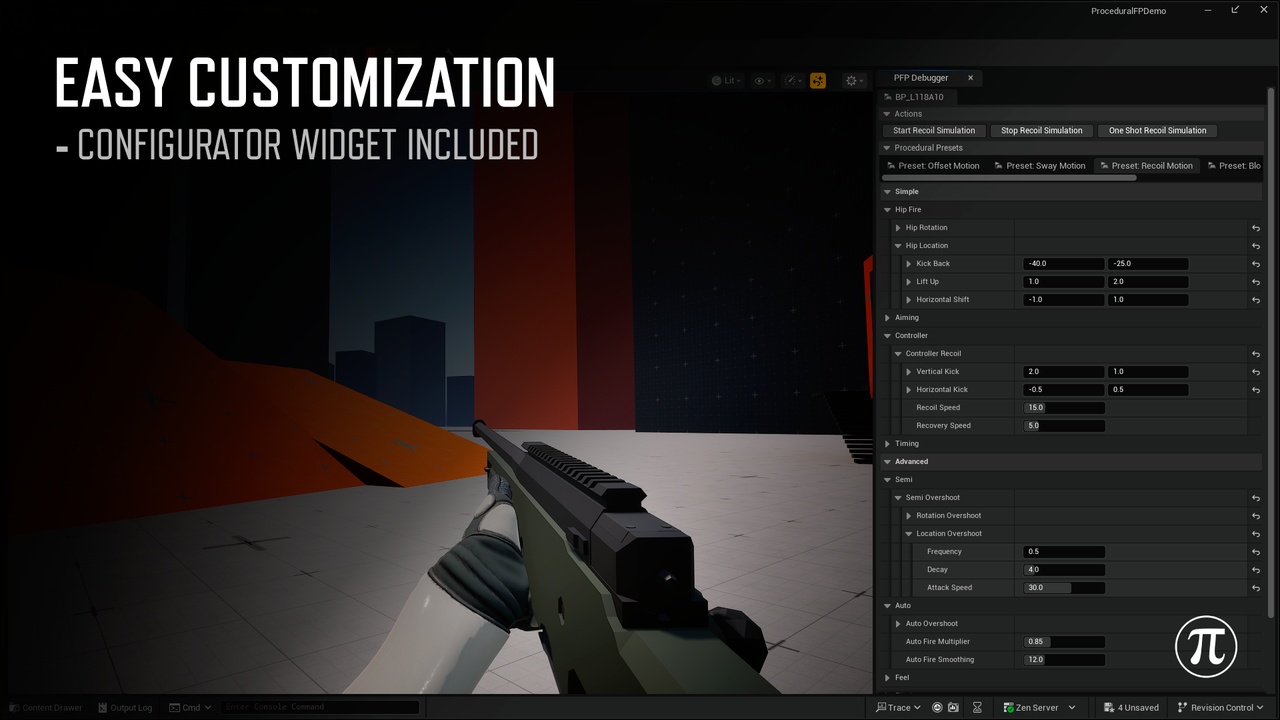Reset the Hip Rotation row to default
Viewport: 1280px width, 720px height.
click(1256, 228)
